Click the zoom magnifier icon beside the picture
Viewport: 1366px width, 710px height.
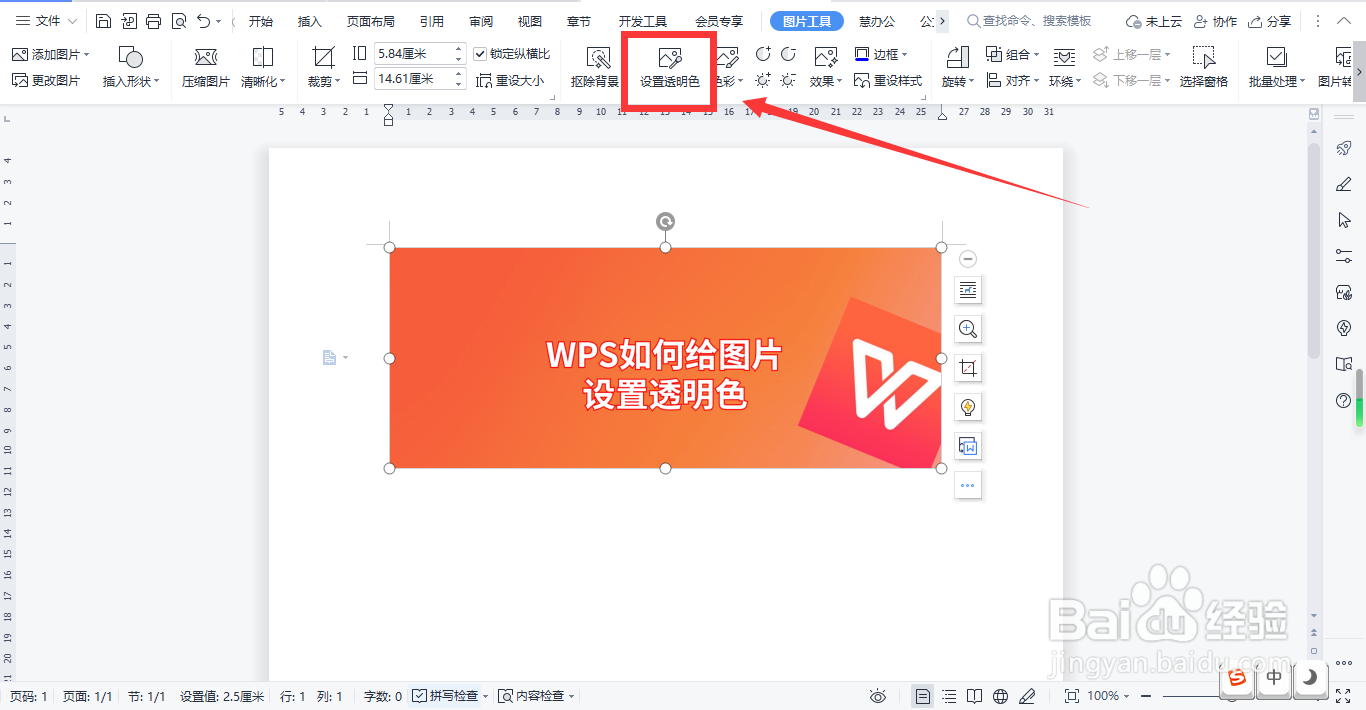click(x=967, y=329)
